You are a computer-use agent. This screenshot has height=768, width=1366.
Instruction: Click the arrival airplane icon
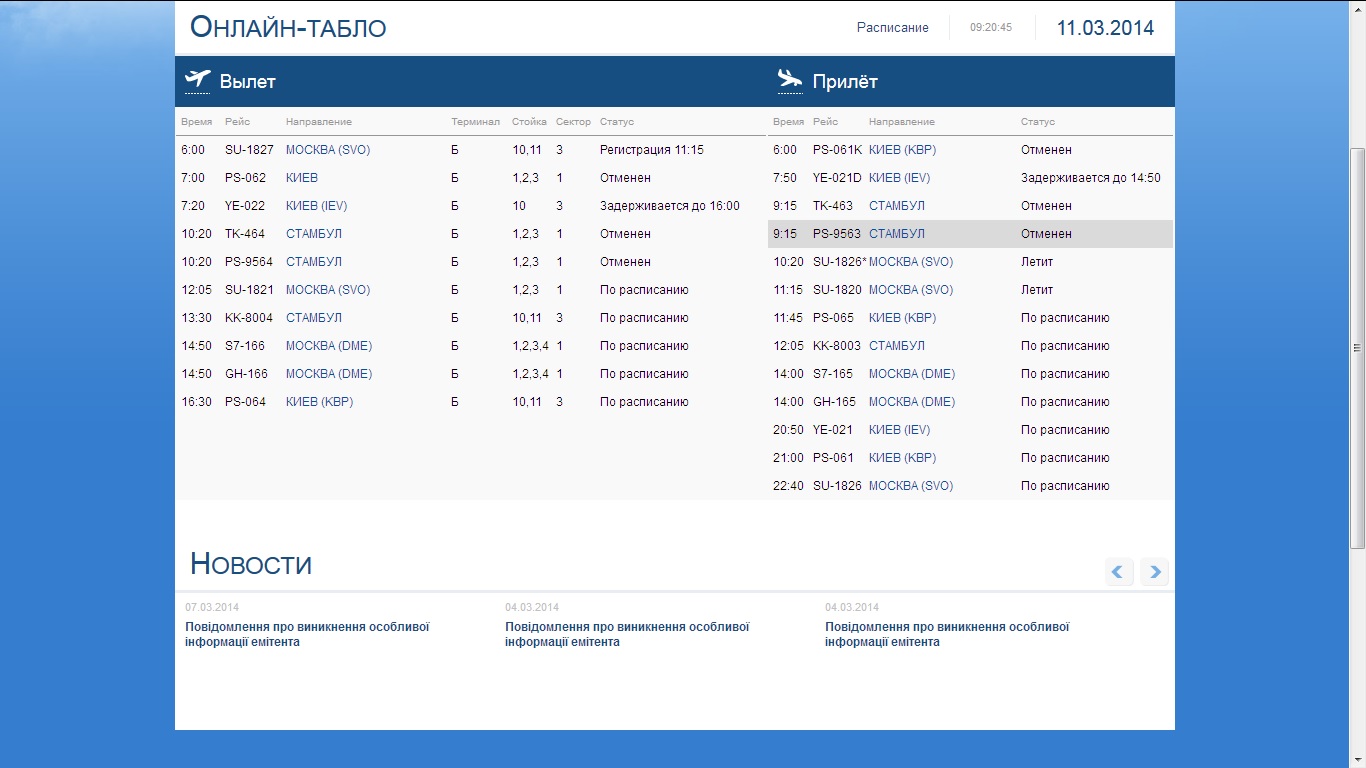790,80
